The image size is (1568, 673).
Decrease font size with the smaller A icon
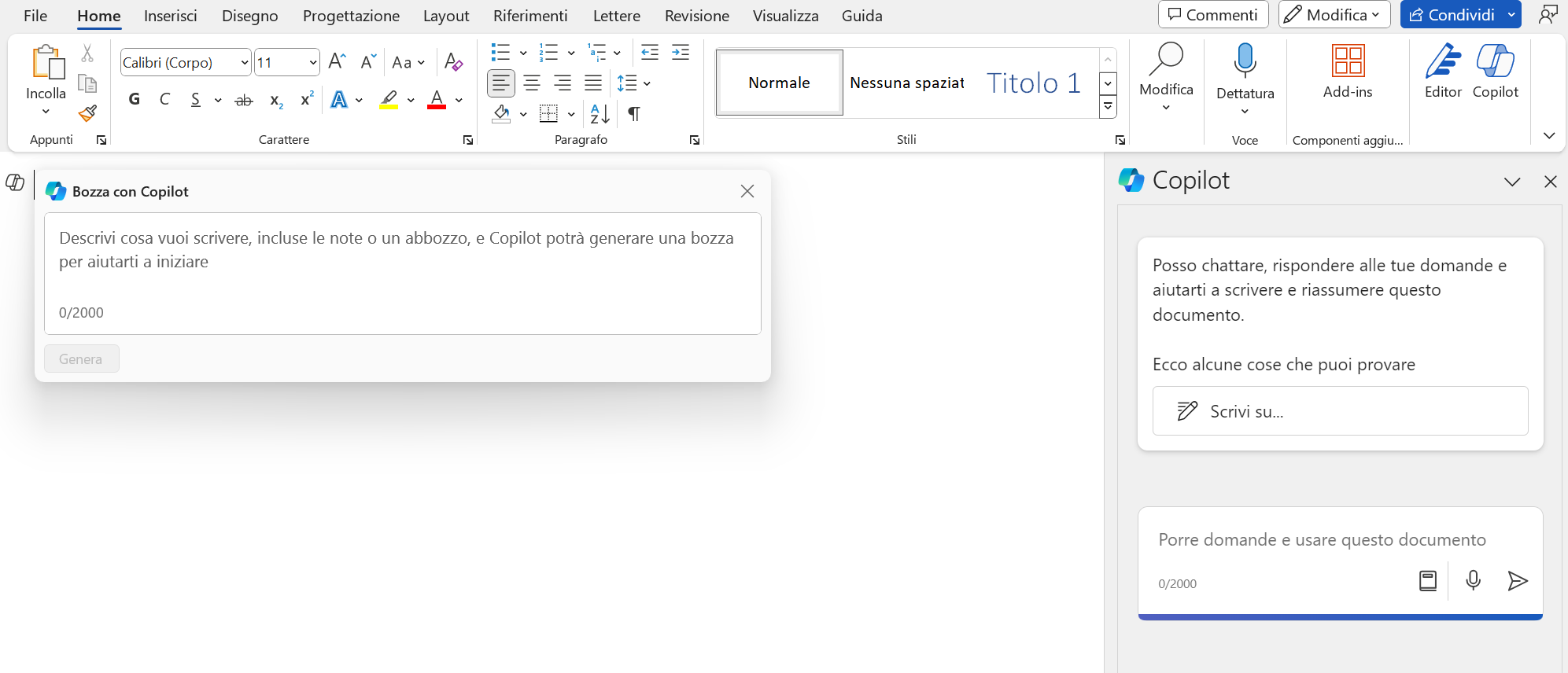pyautogui.click(x=368, y=62)
